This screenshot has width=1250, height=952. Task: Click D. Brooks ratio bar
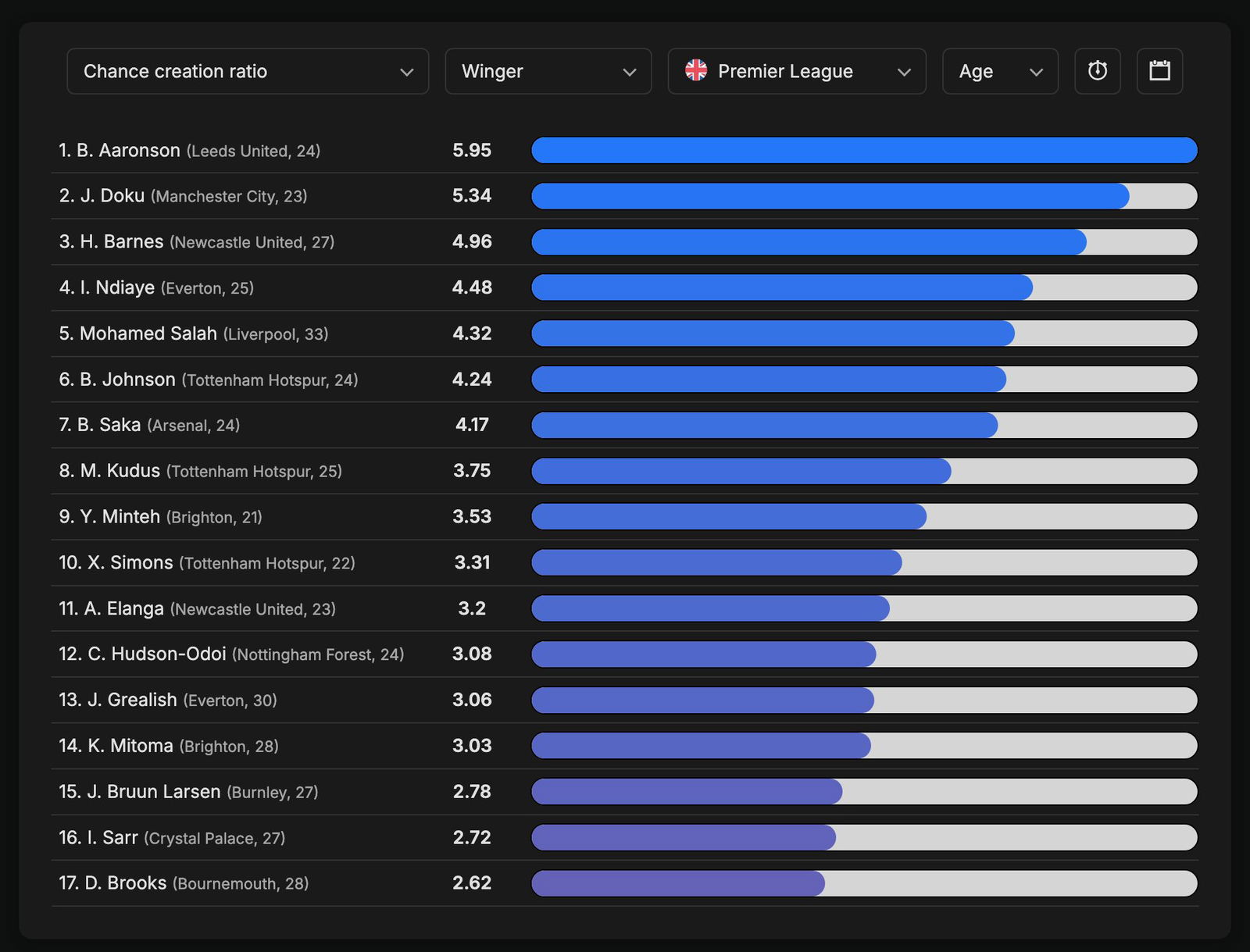(863, 883)
